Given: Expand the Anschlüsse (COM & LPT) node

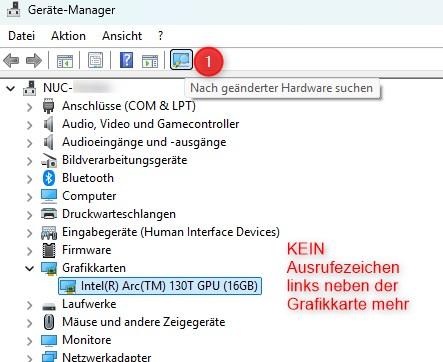Looking at the screenshot, I should 30,107.
